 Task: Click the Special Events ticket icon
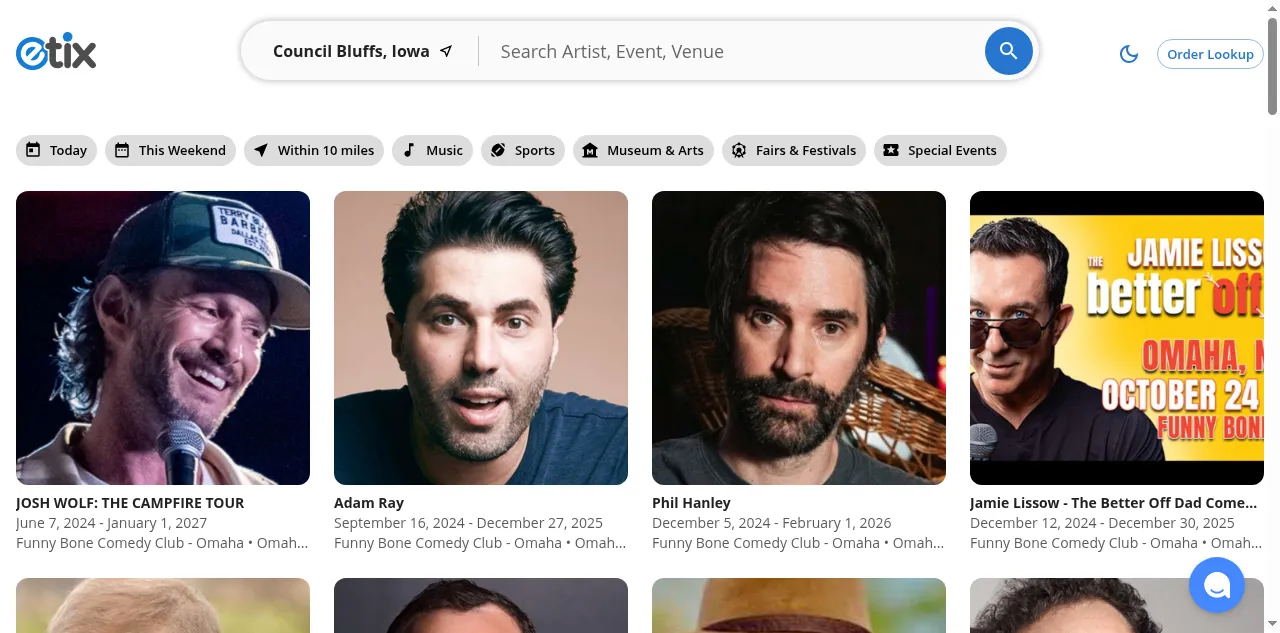click(x=891, y=150)
